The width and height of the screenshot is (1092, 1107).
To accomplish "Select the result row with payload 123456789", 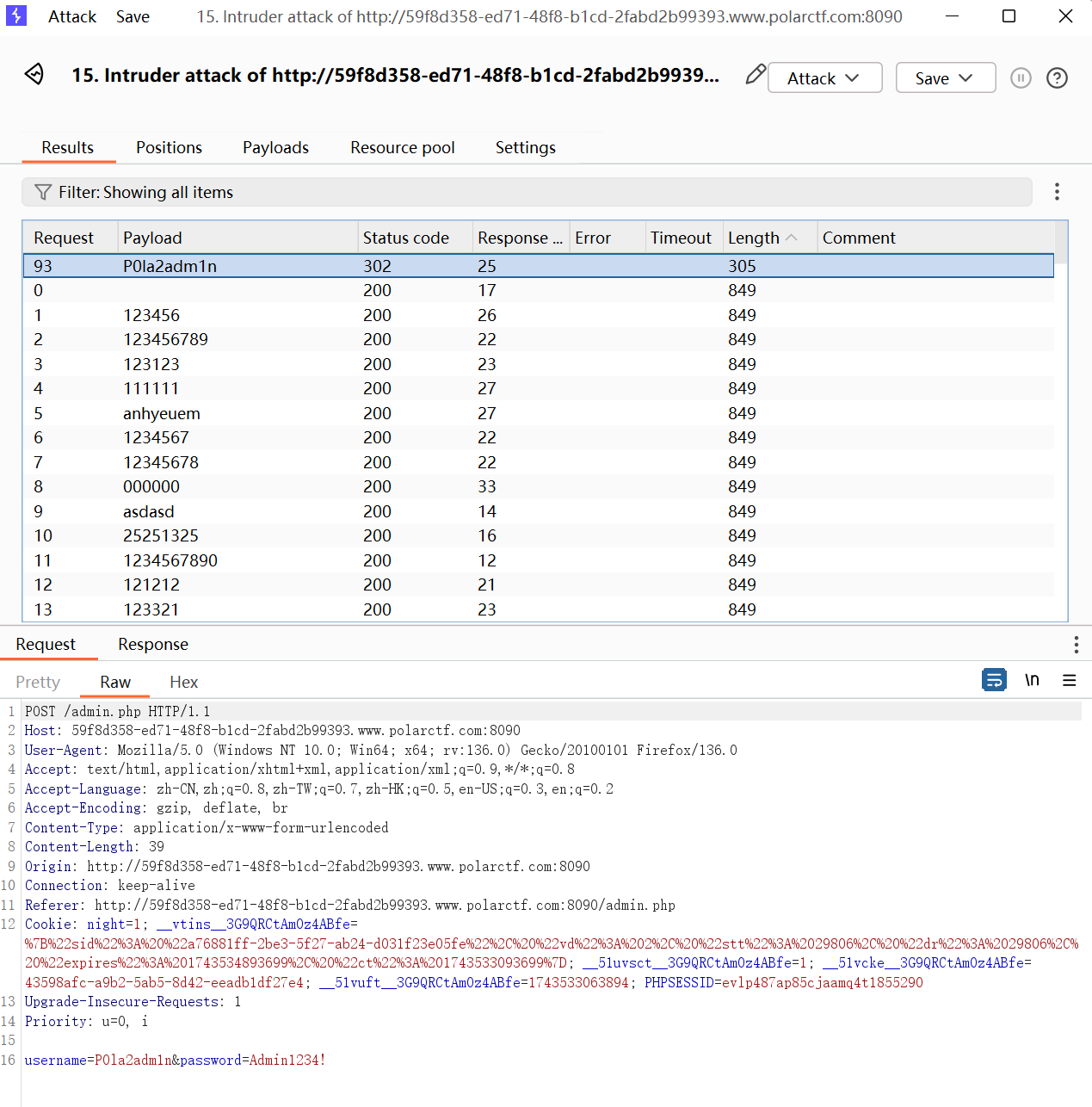I will tap(539, 339).
